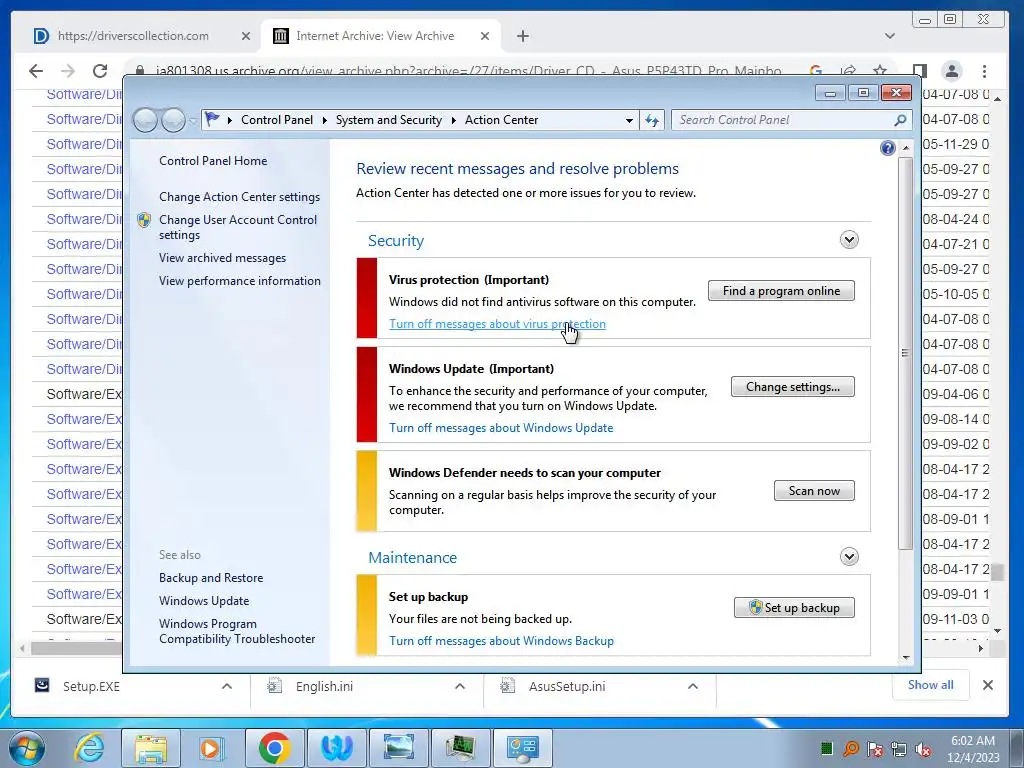Click the network icon in system tray
This screenshot has height=768, width=1024.
pos(899,748)
